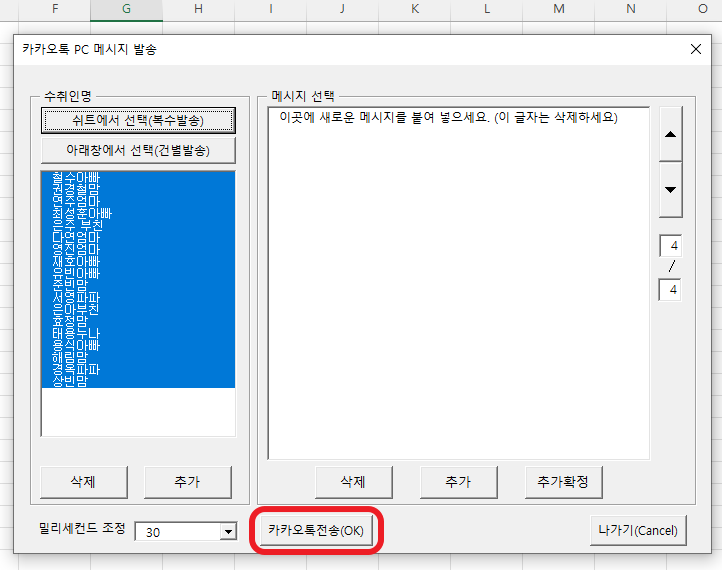Click inside the message text box
This screenshot has width=722, height=570.
point(459,283)
